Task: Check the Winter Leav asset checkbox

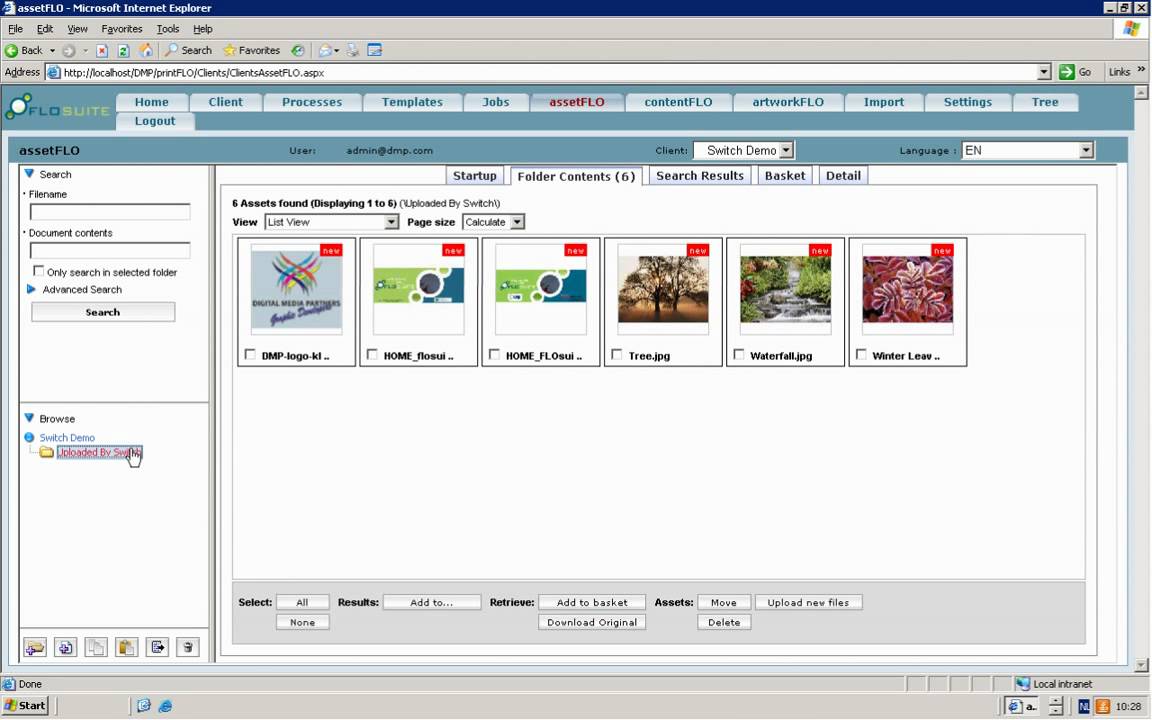Action: click(x=860, y=355)
